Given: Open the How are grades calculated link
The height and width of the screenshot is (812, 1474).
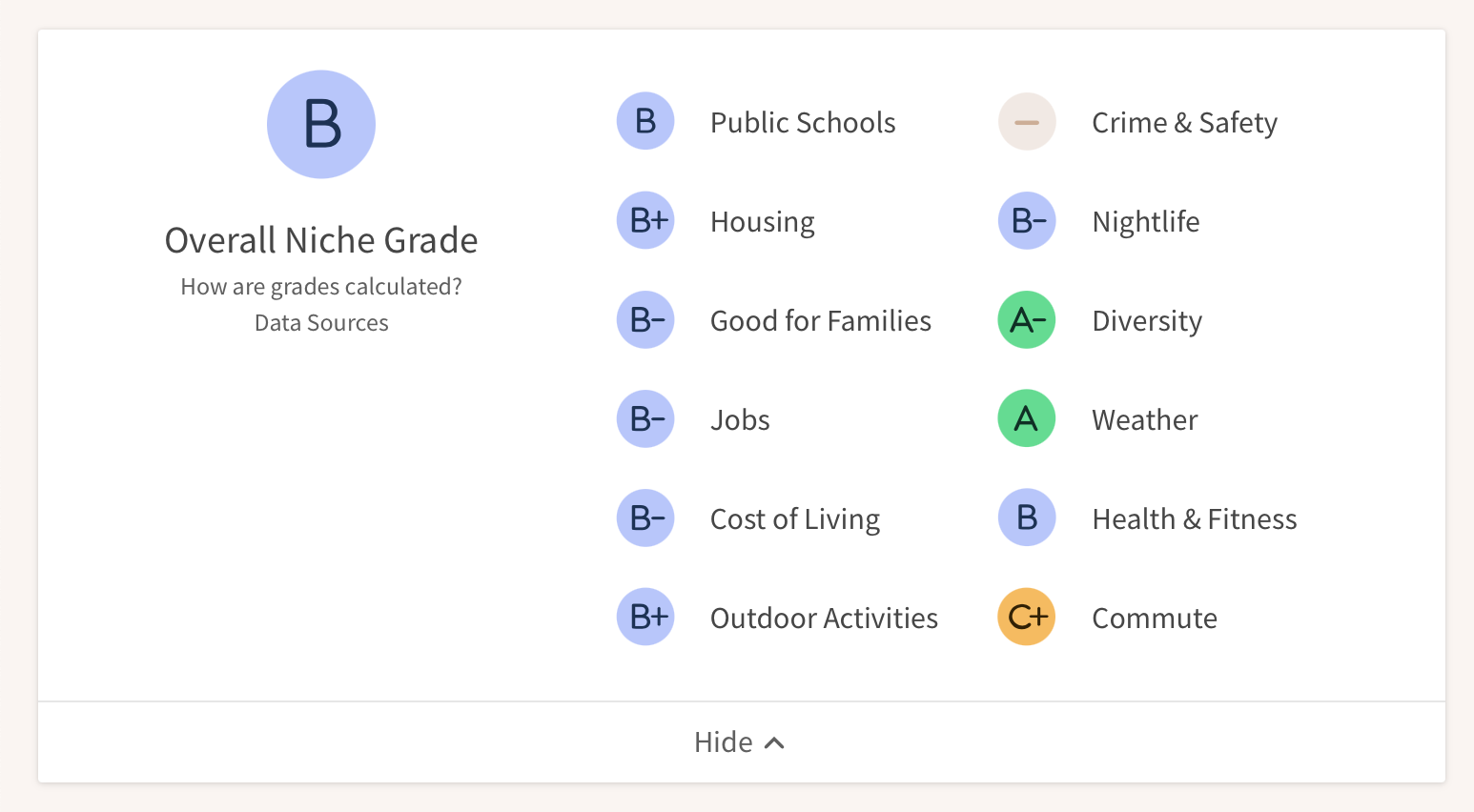Looking at the screenshot, I should 321,286.
